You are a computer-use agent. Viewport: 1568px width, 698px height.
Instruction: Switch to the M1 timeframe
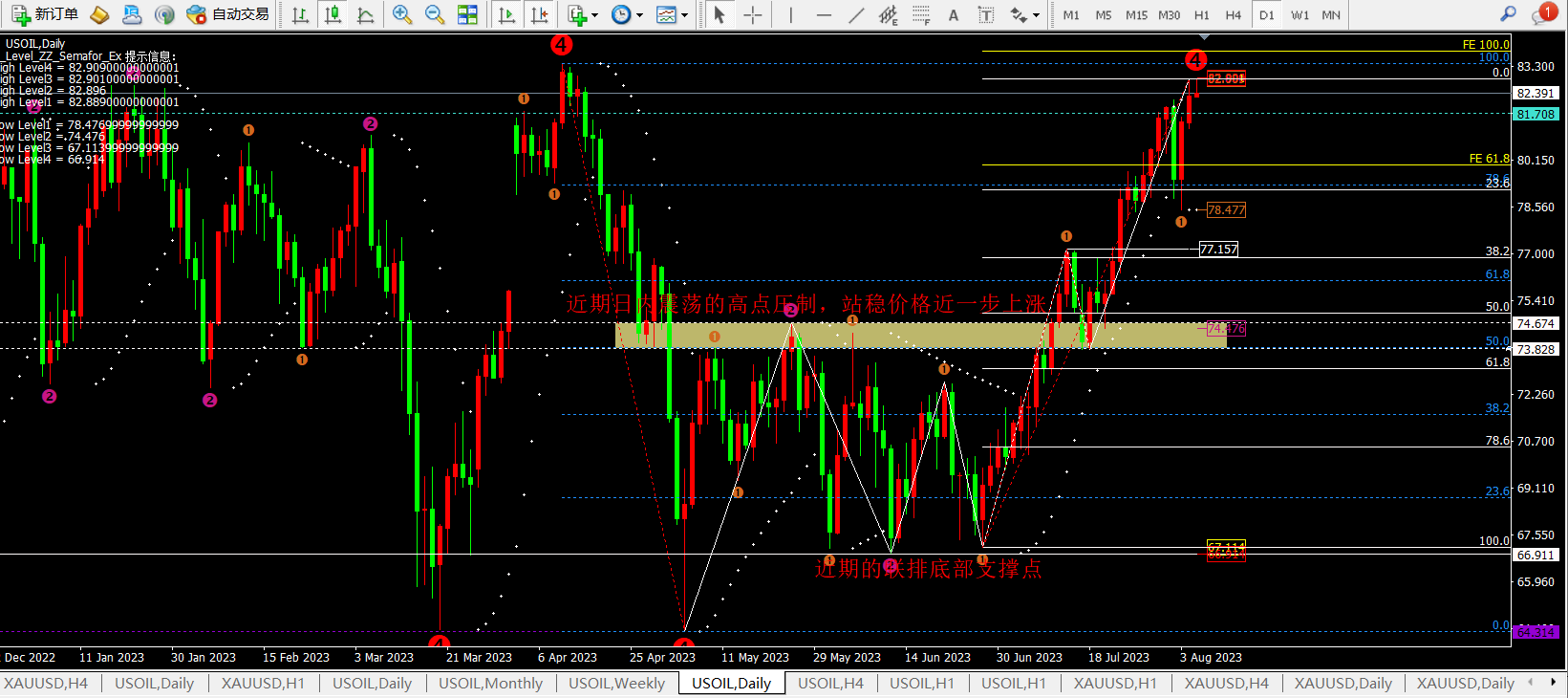pyautogui.click(x=1071, y=15)
